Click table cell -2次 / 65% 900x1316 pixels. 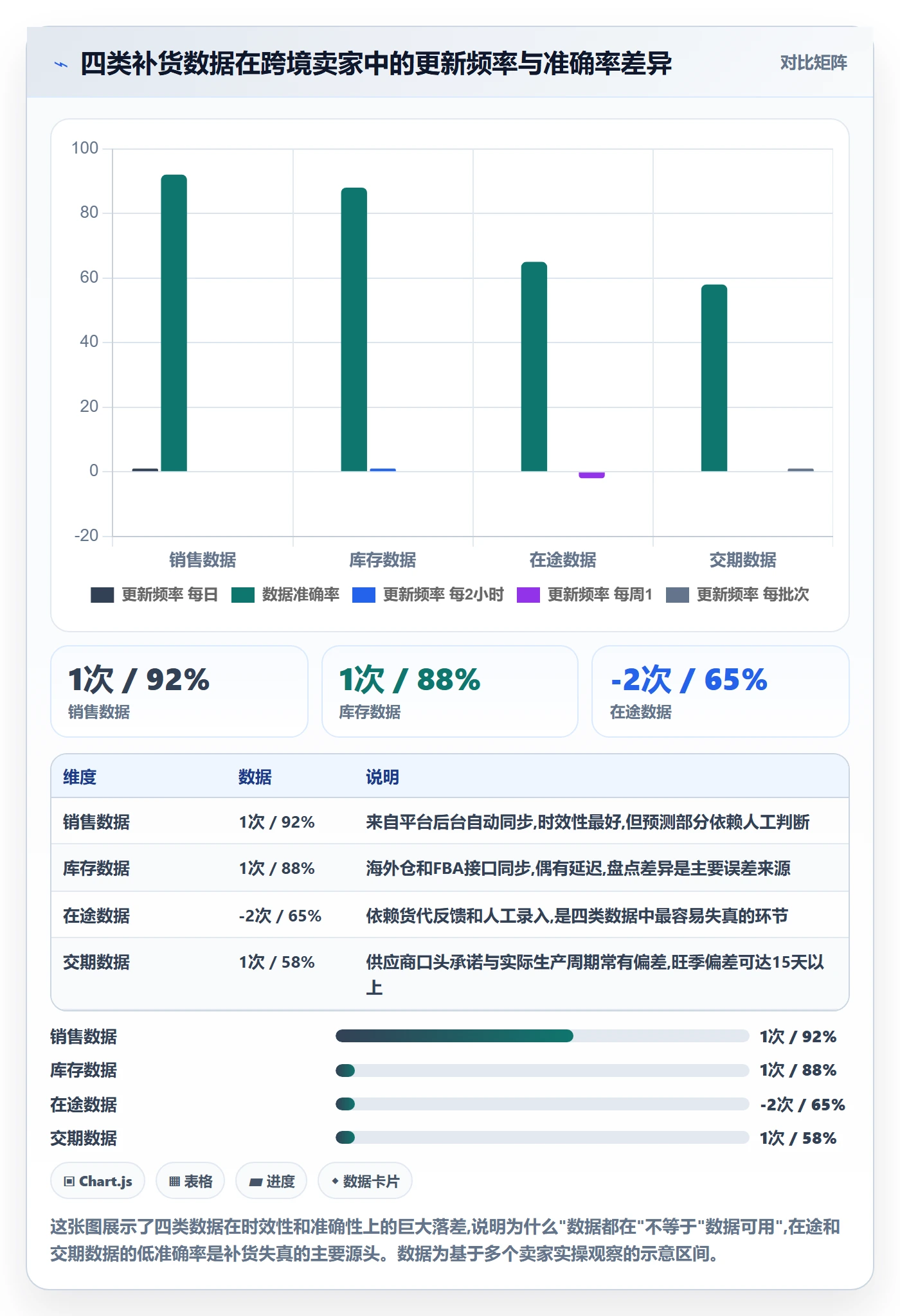click(280, 916)
